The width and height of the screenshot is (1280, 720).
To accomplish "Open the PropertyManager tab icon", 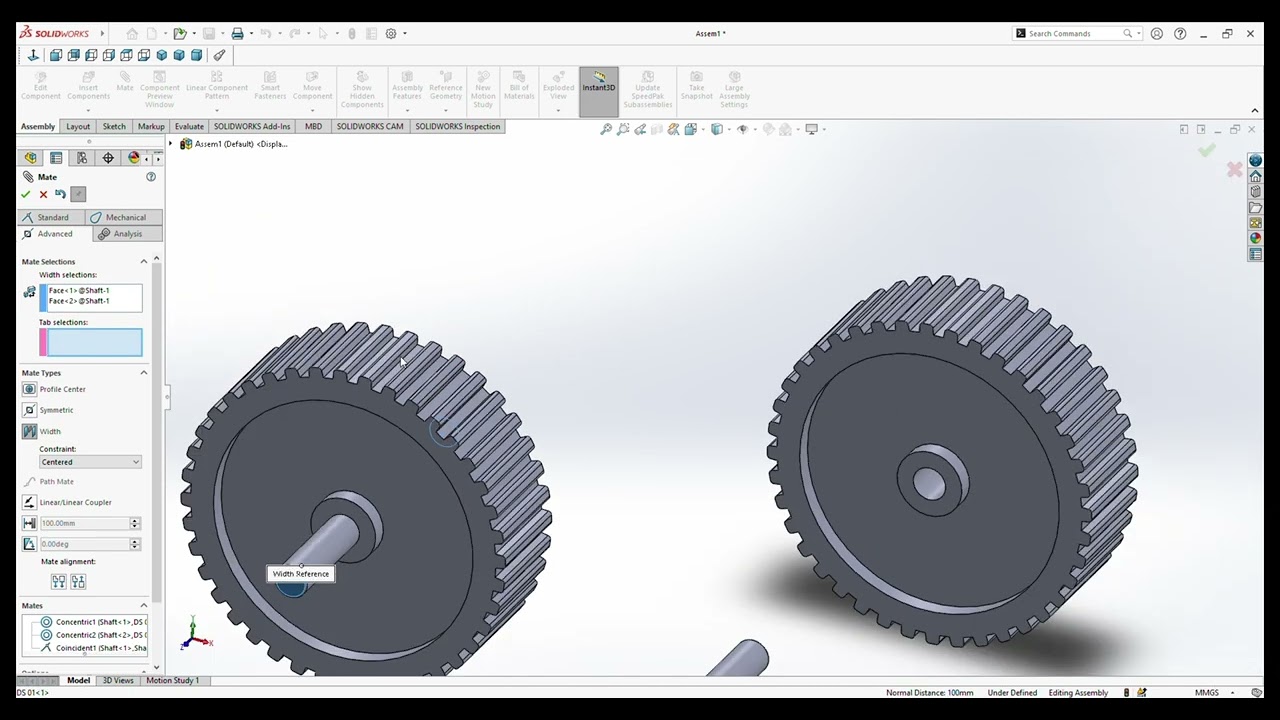I will click(x=56, y=158).
